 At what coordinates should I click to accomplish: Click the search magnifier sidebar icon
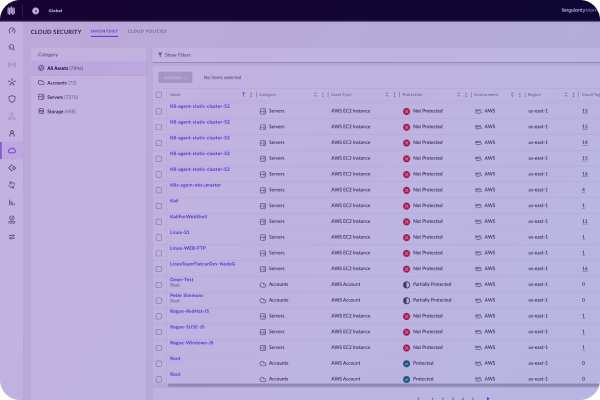pyautogui.click(x=12, y=47)
